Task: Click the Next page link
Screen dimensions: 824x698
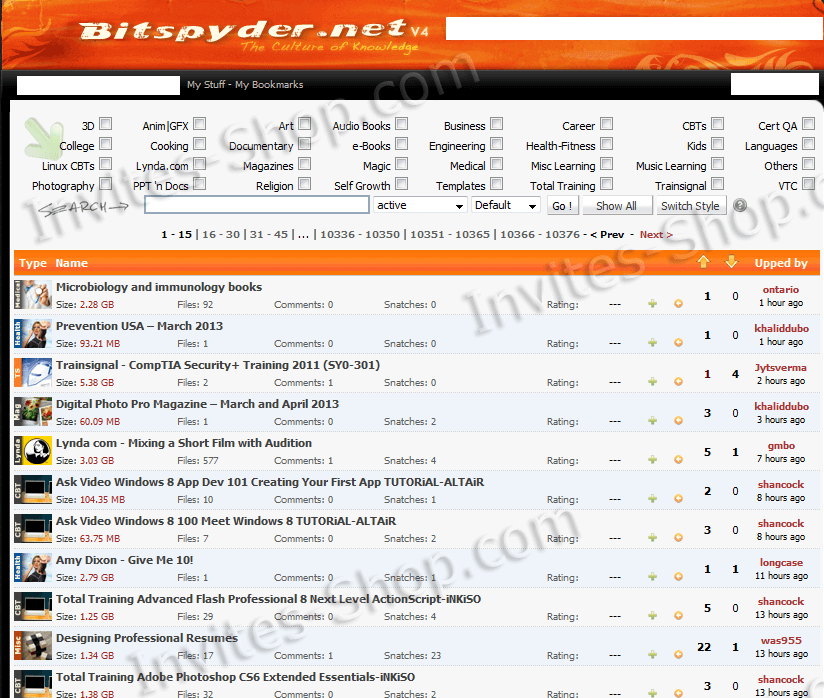Action: (656, 234)
